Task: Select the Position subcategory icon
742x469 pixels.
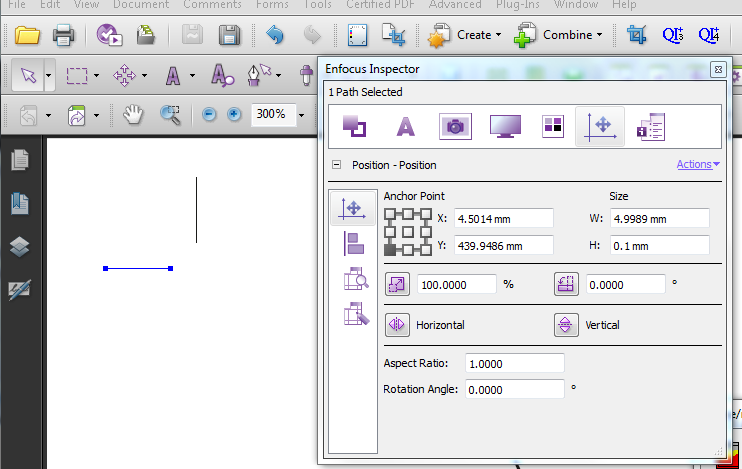Action: 353,209
